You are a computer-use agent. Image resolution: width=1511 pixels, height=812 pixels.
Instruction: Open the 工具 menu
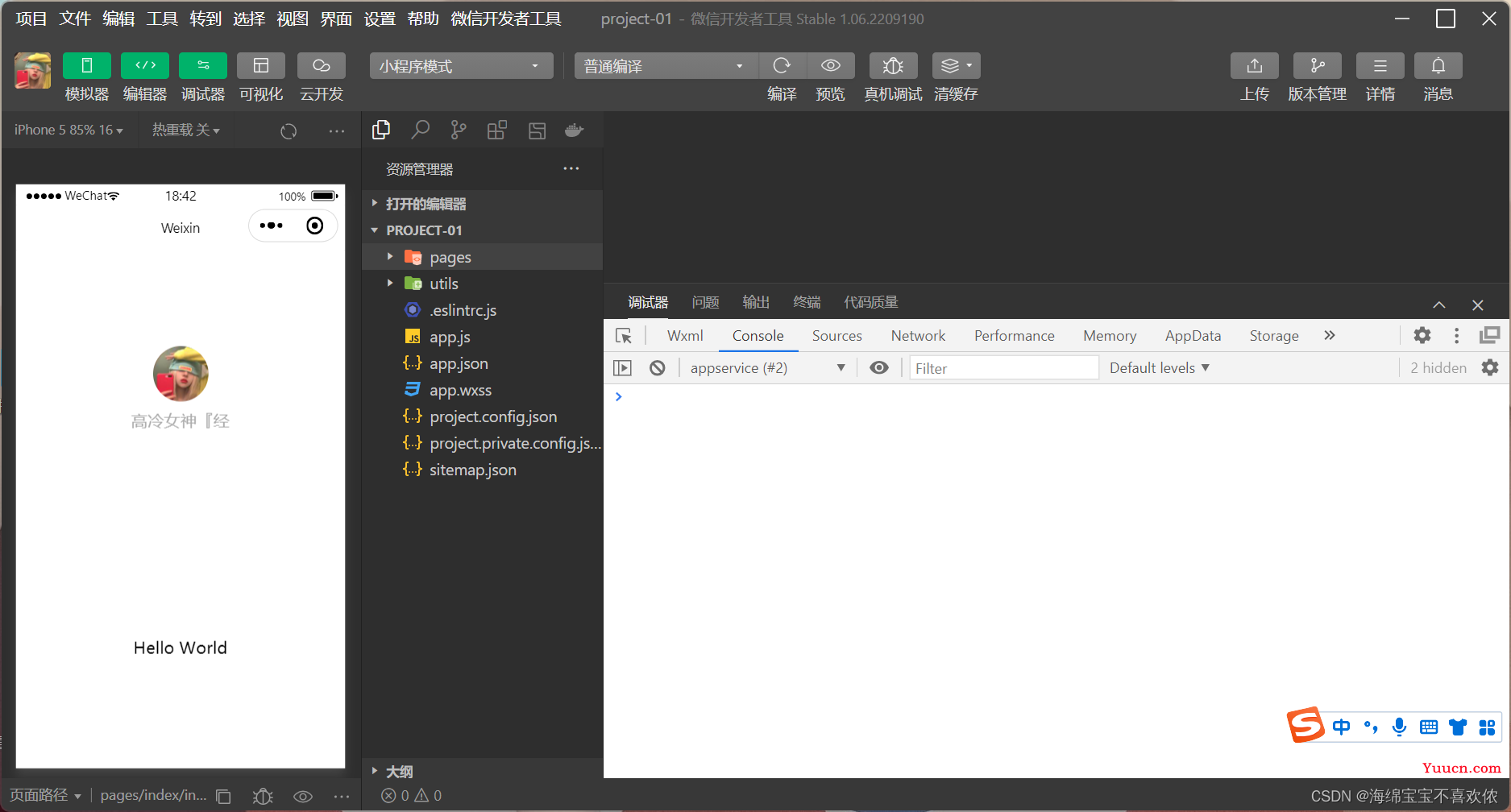coord(162,19)
